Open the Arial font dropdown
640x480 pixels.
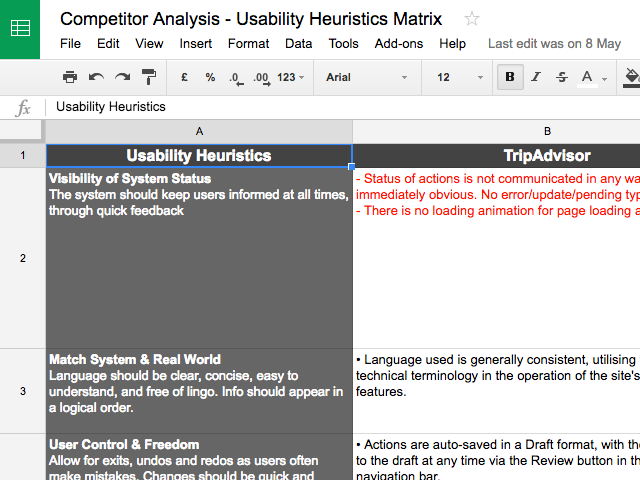tap(366, 77)
